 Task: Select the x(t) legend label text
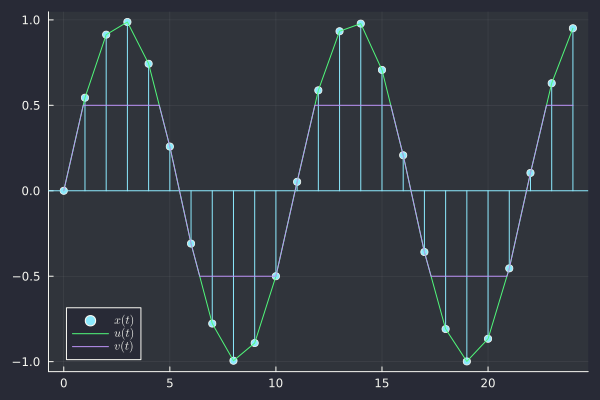[x=123, y=320]
